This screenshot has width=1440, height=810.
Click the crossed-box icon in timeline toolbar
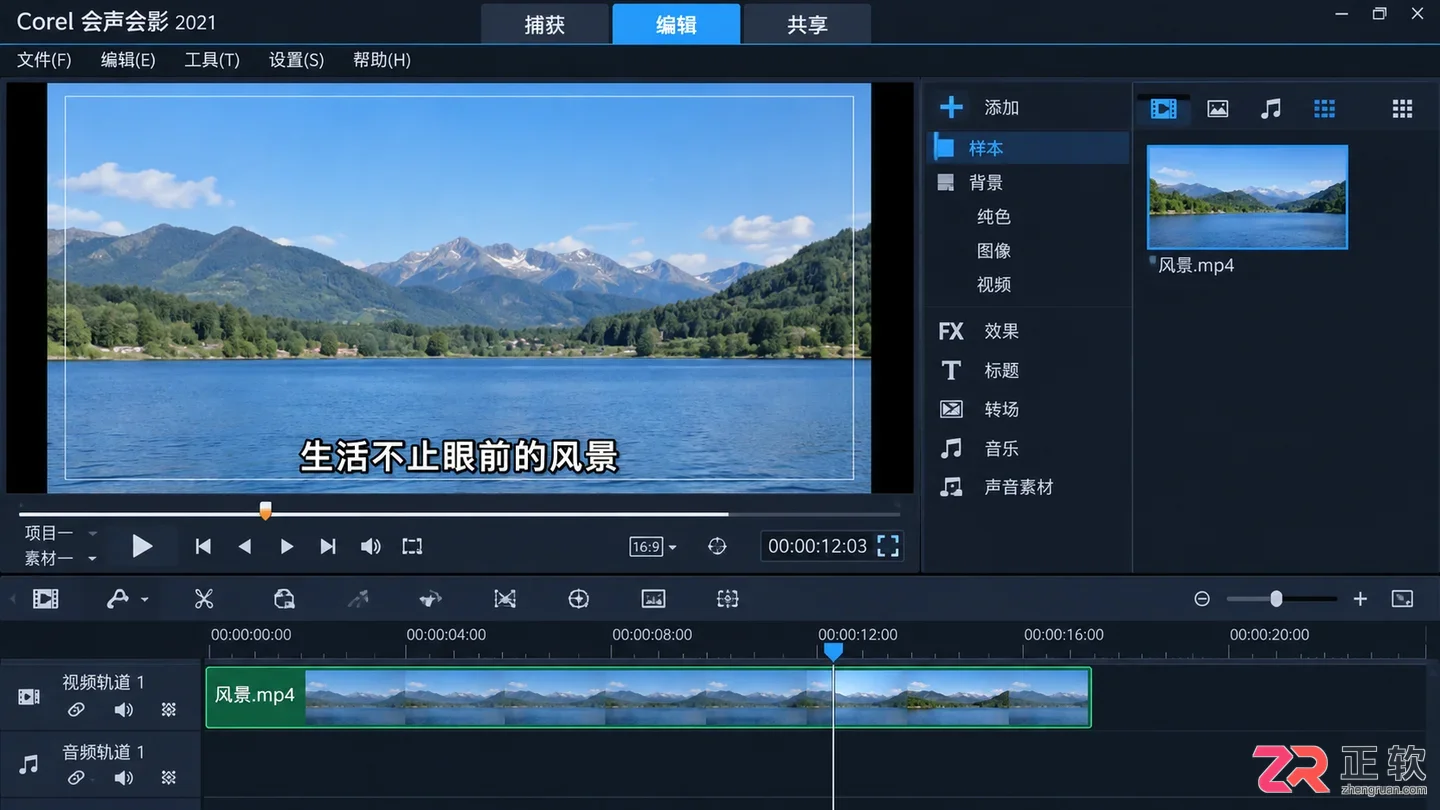(505, 599)
